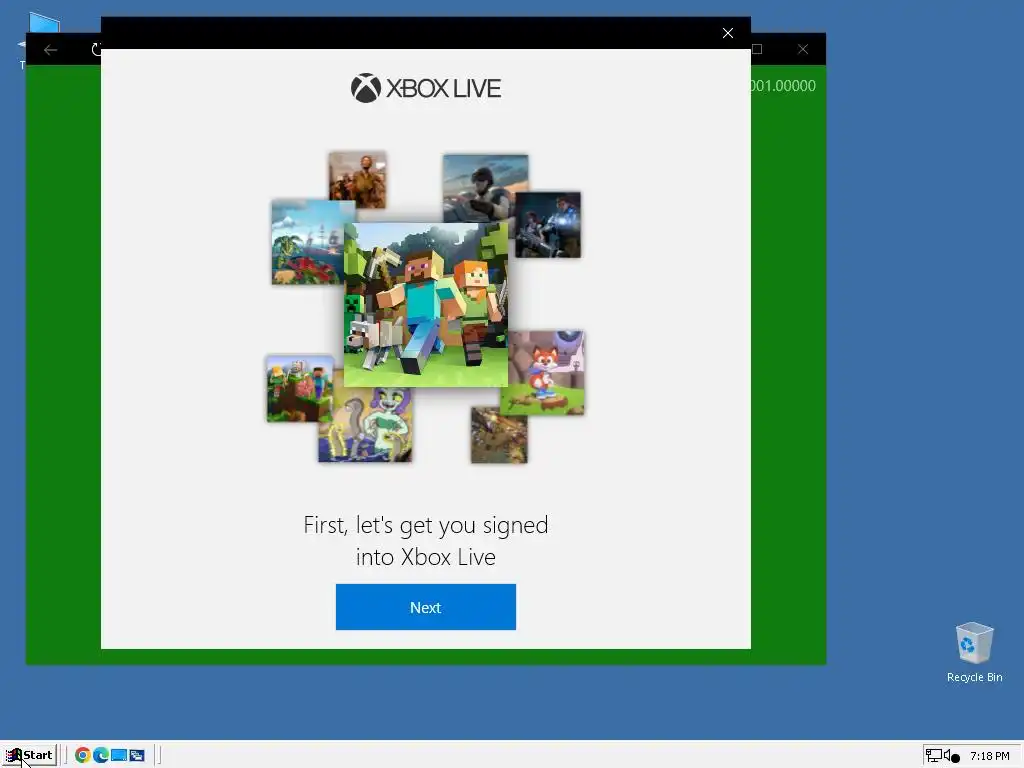
Task: Click the Xbox Live logo
Action: [x=426, y=88]
